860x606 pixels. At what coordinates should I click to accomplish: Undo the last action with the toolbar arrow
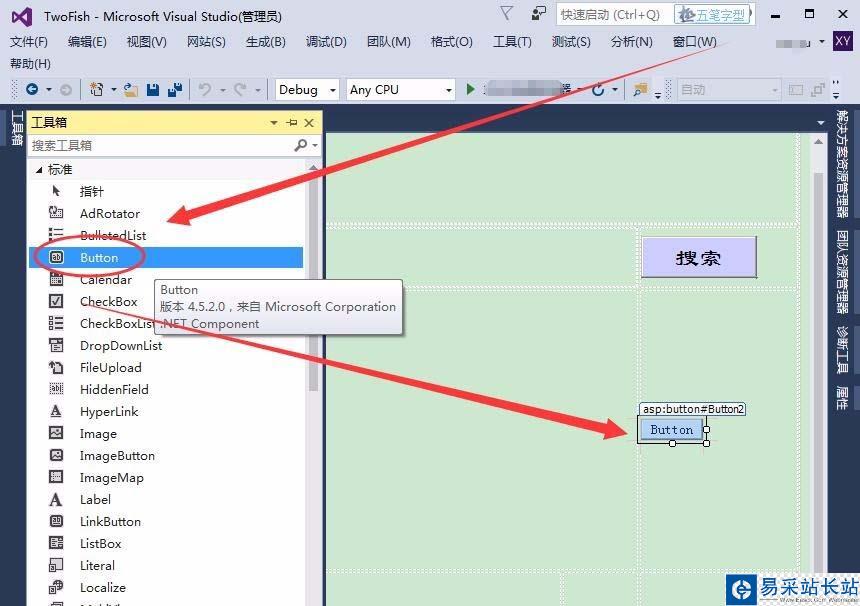(205, 89)
